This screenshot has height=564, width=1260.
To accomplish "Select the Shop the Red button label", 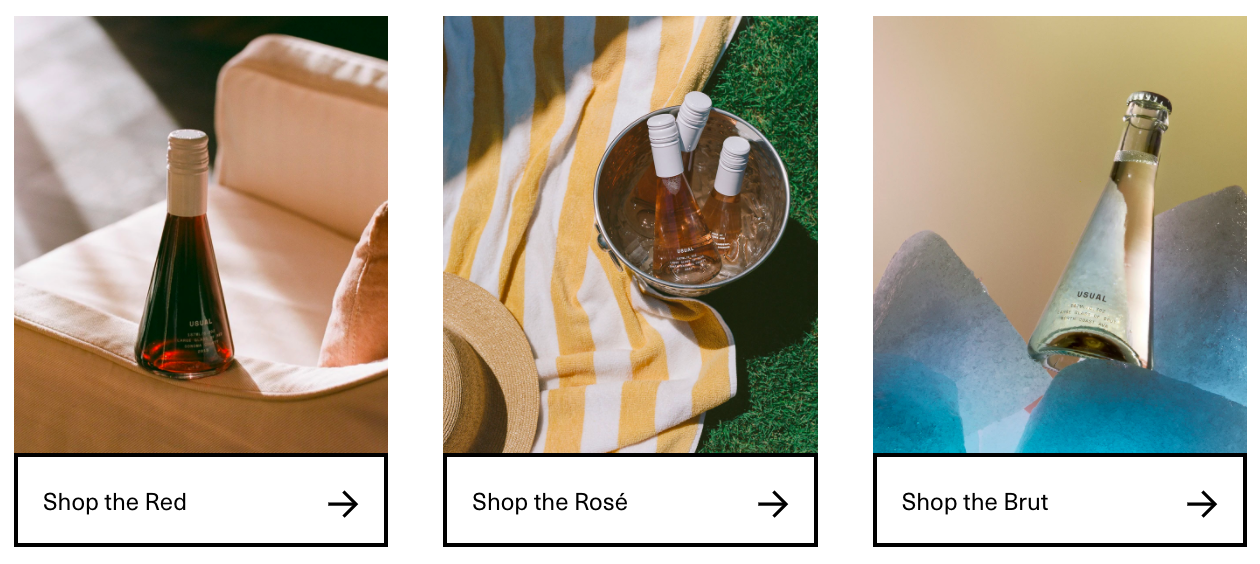I will (115, 502).
